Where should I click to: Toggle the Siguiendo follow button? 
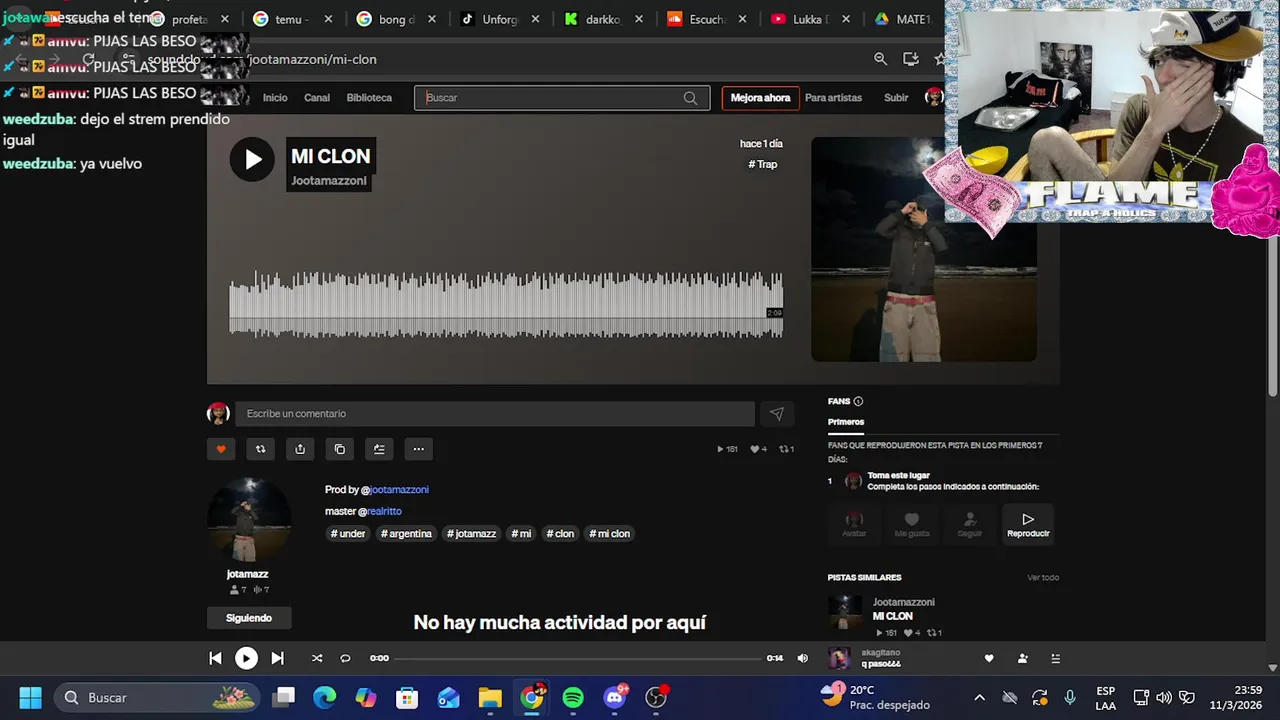click(249, 618)
